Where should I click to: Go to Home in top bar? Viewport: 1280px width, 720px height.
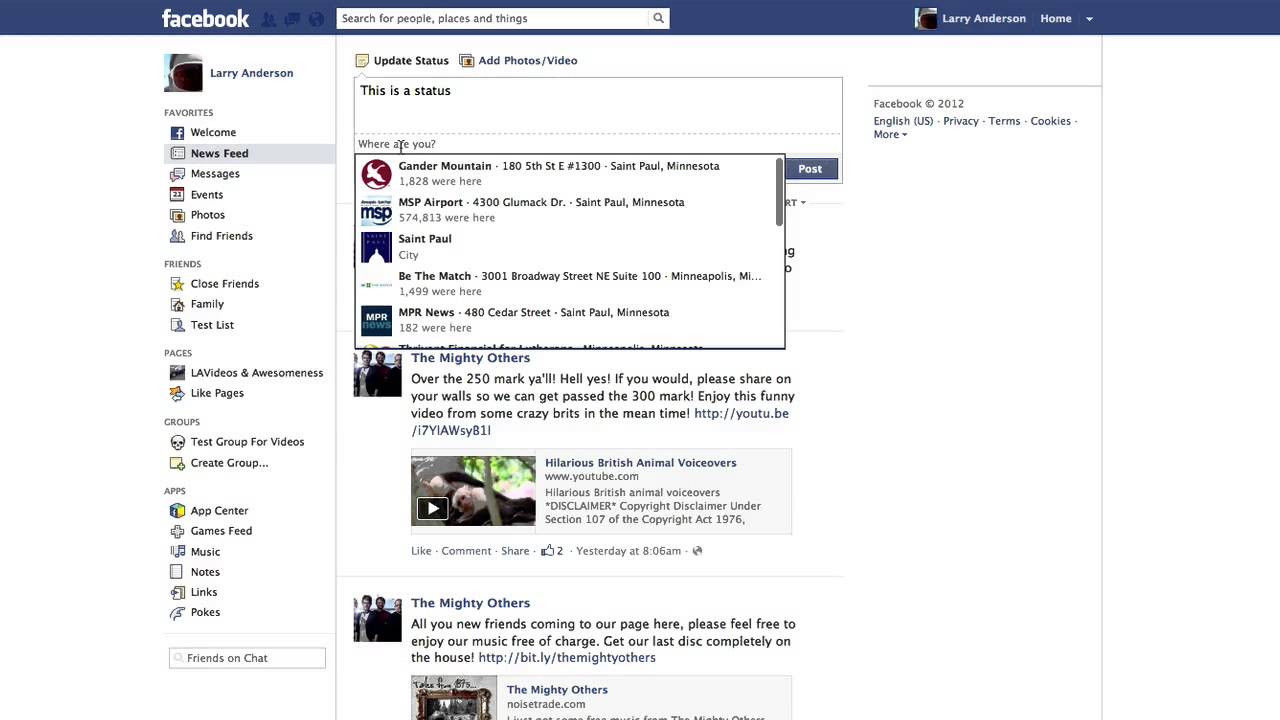point(1055,18)
